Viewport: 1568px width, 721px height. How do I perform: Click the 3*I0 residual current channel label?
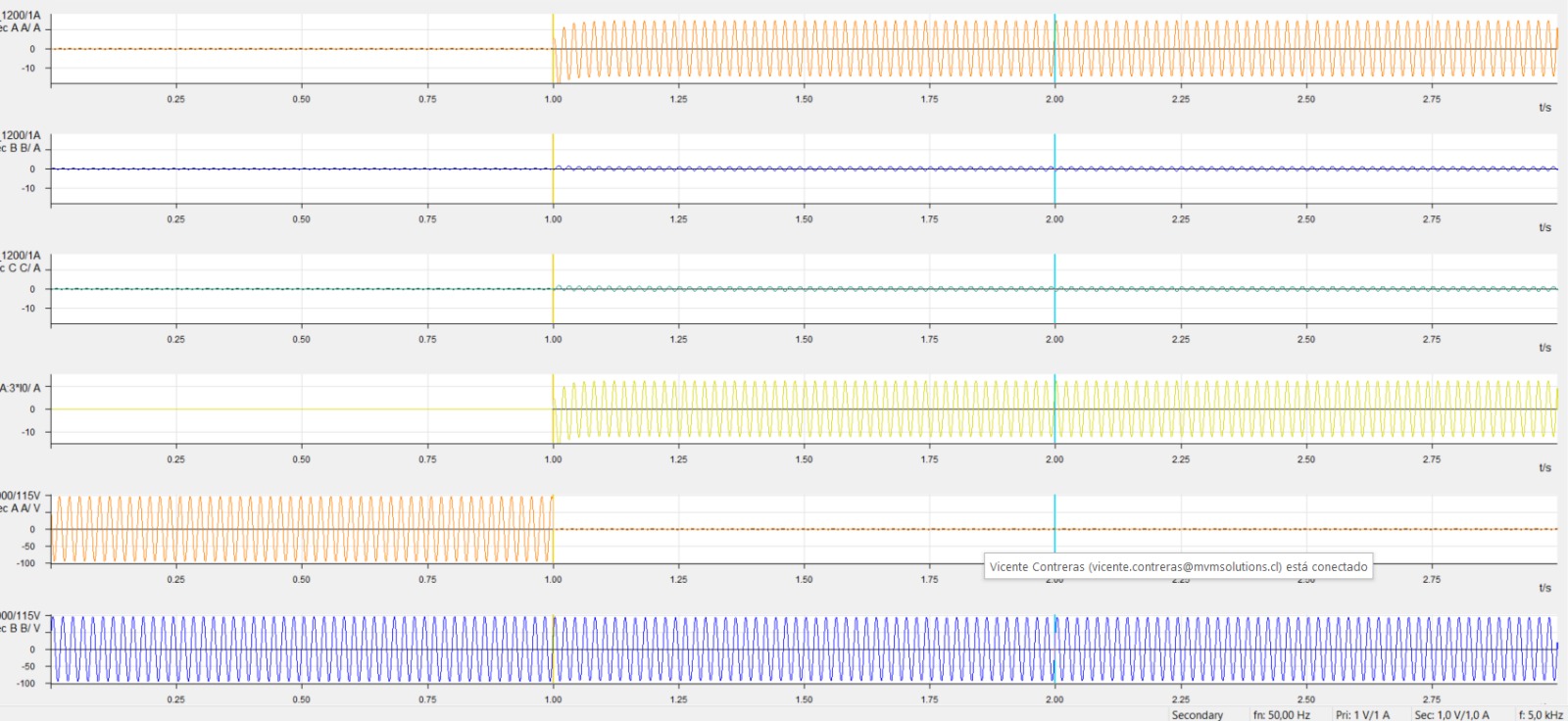click(21, 388)
